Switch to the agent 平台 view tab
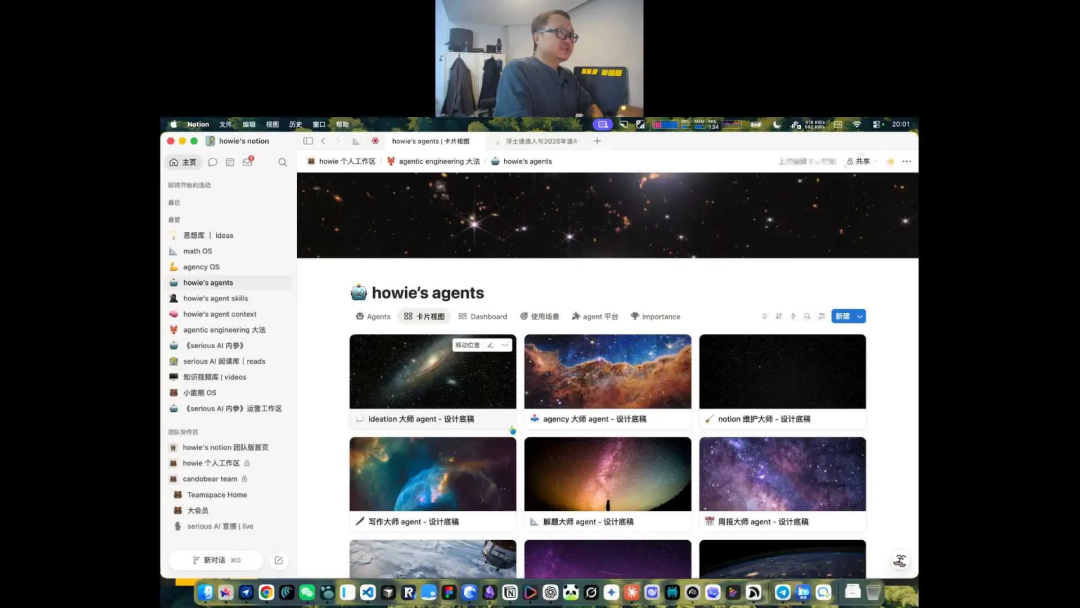 point(596,317)
